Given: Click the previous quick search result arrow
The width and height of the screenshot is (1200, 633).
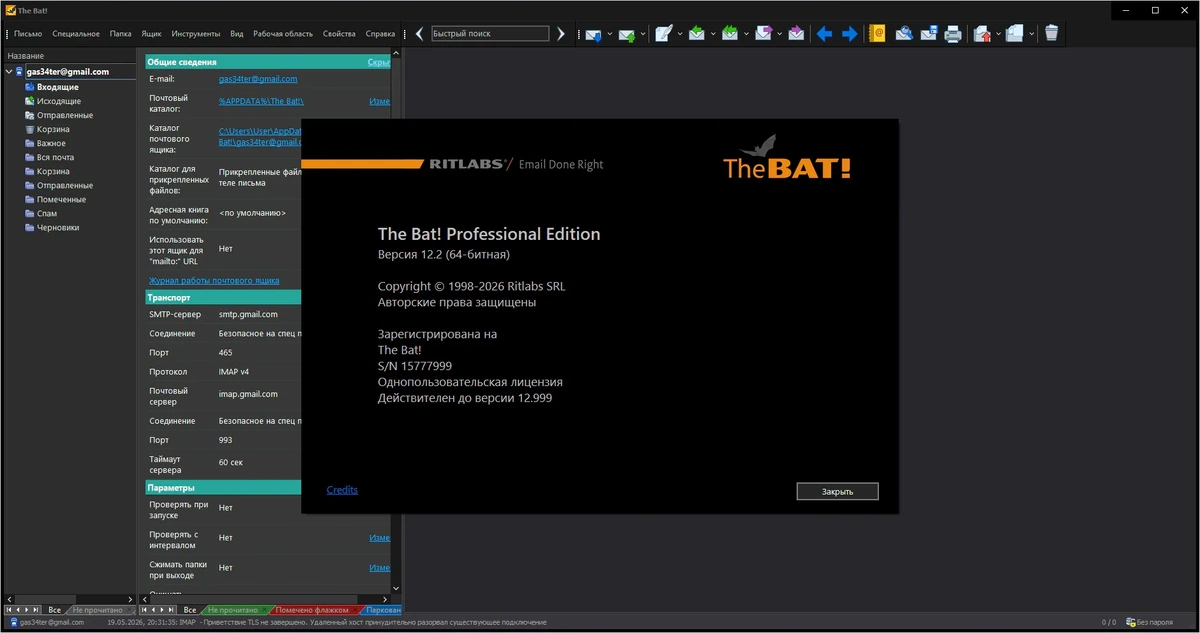Looking at the screenshot, I should pyautogui.click(x=419, y=34).
